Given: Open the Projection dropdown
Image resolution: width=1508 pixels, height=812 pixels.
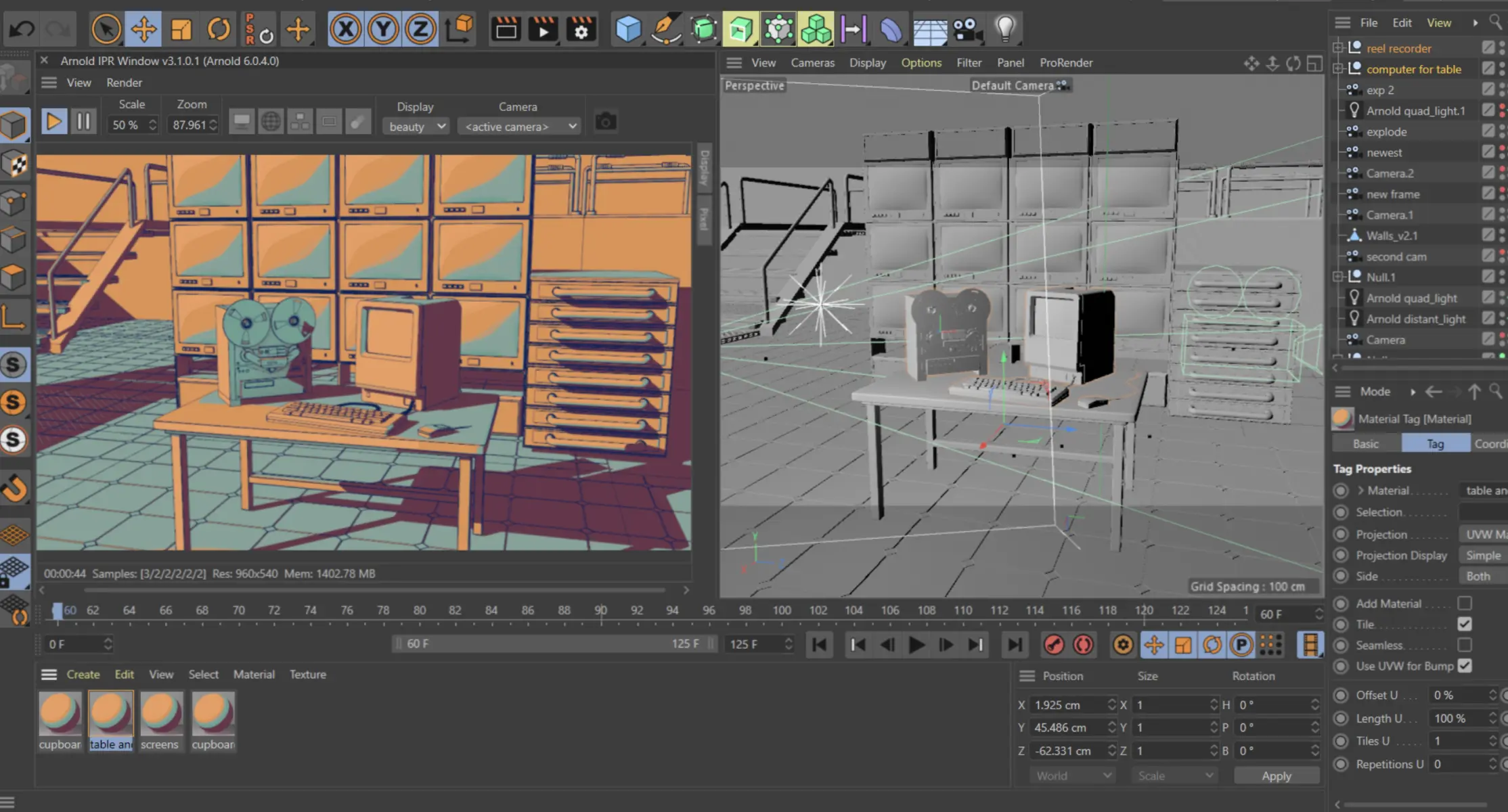Looking at the screenshot, I should click(x=1484, y=535).
